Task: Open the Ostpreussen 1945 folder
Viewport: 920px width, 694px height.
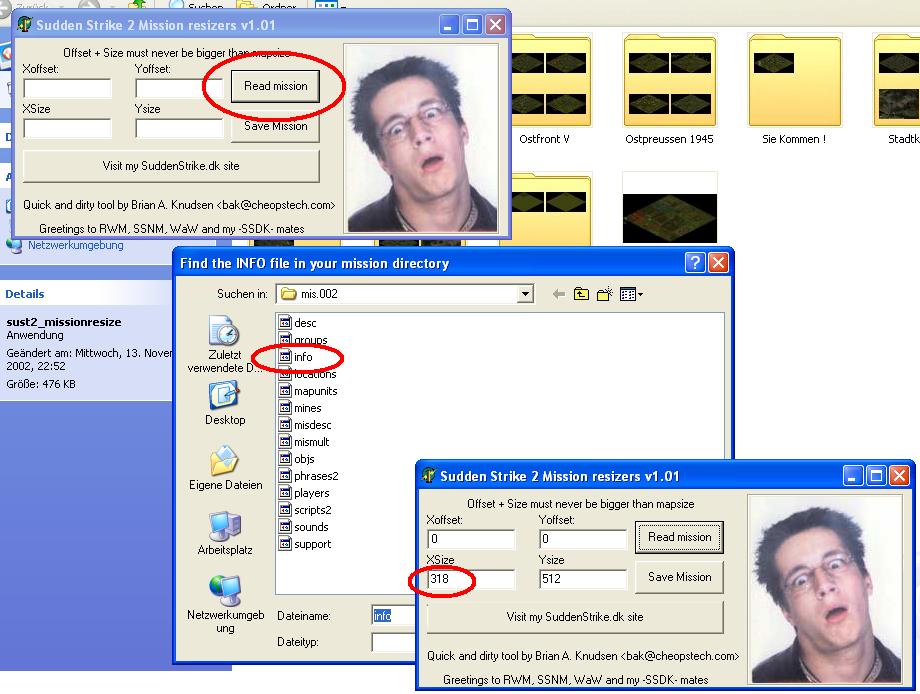Action: click(669, 88)
